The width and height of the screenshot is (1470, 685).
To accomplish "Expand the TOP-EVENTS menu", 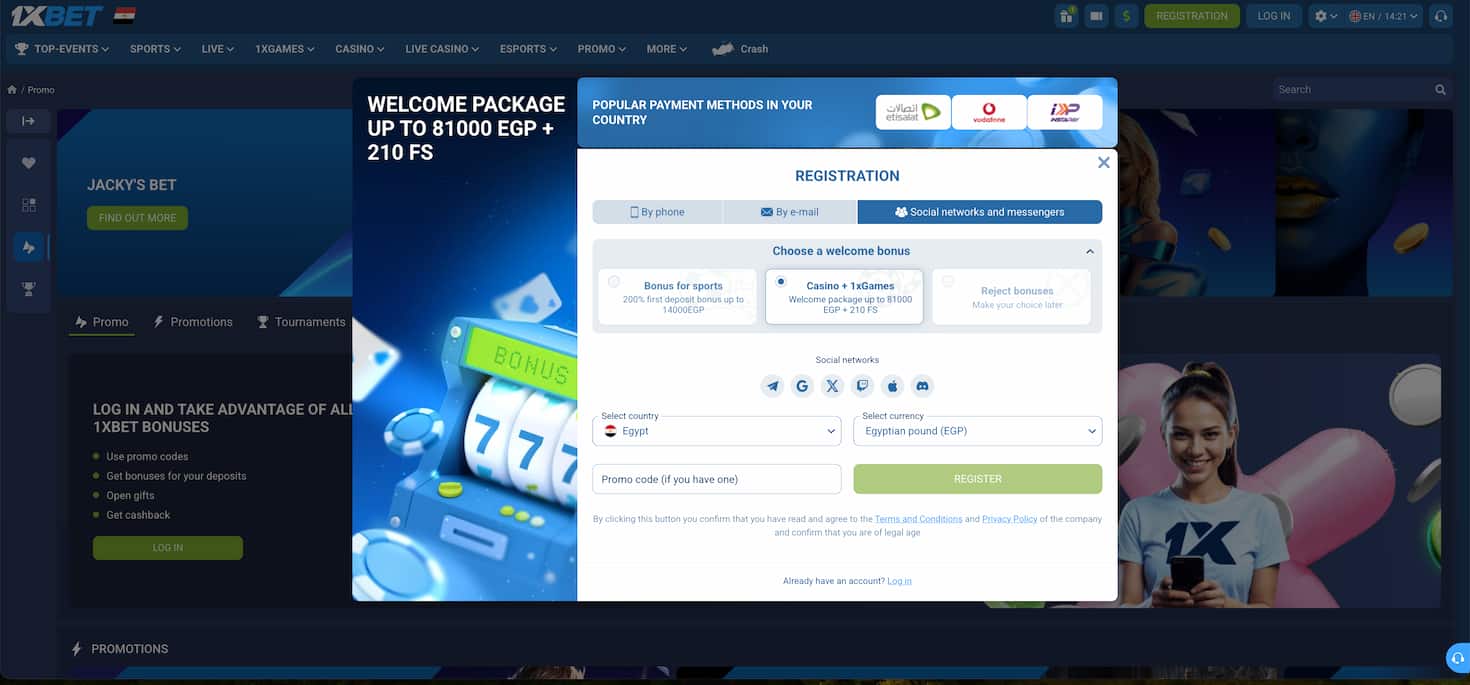I will (x=61, y=49).
